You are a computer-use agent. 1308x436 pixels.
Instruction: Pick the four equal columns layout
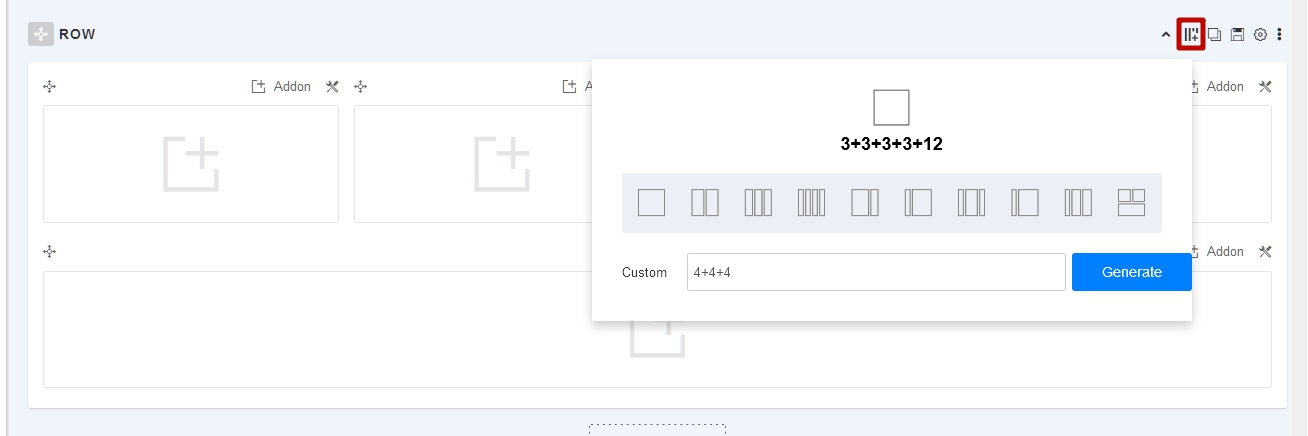coord(811,203)
